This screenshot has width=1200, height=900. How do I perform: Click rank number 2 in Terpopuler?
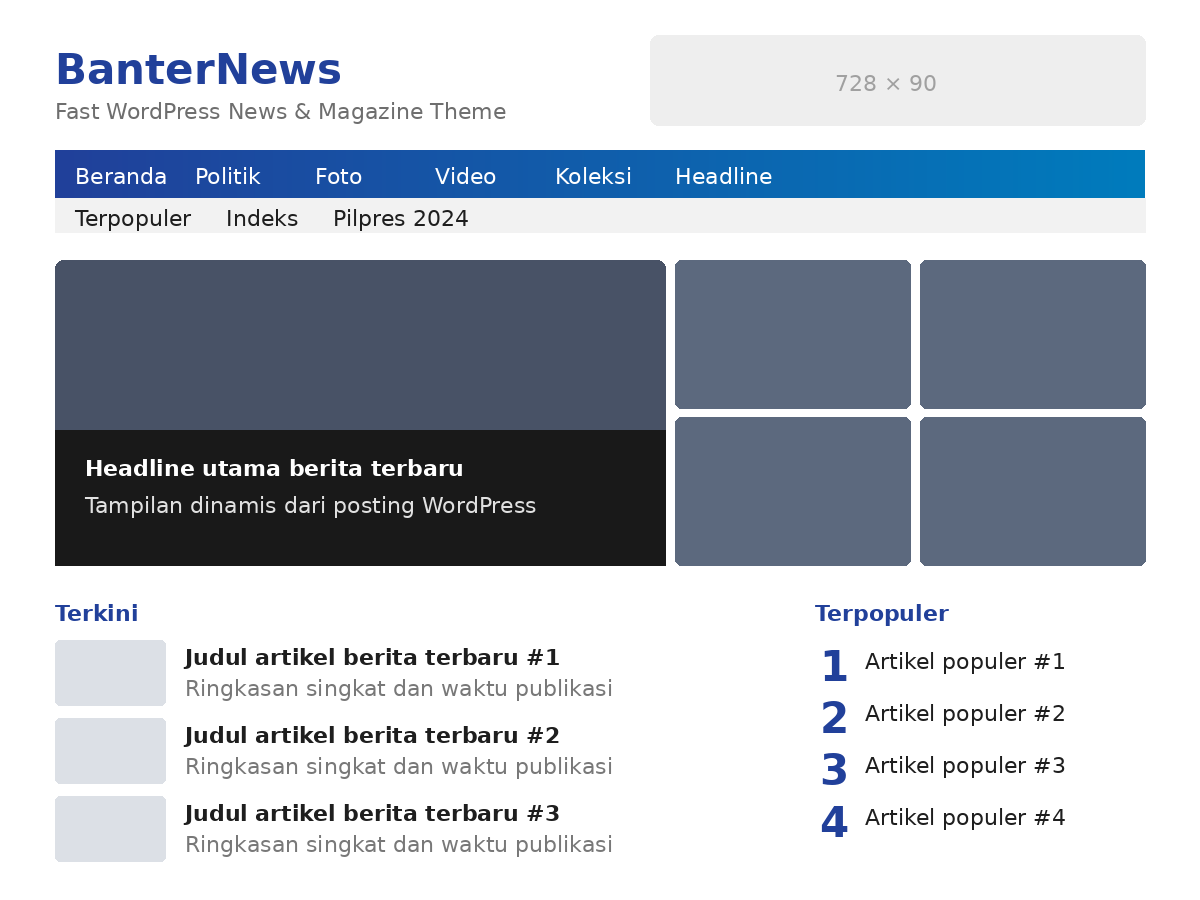pos(834,719)
